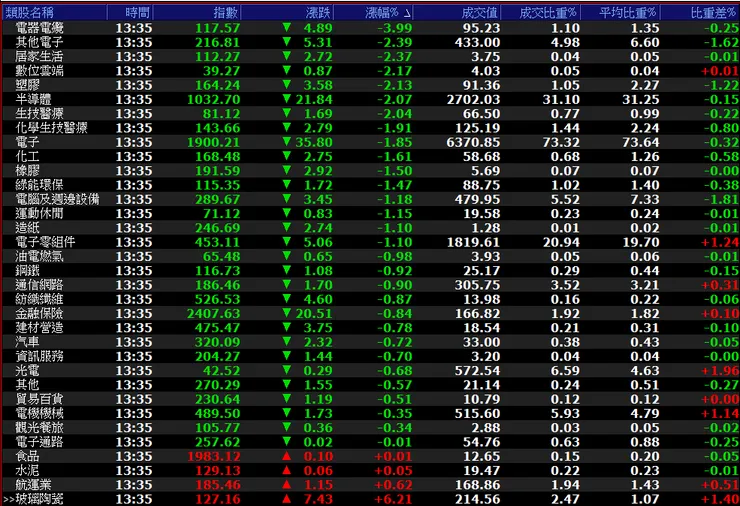Click the 比重差% column header

[700, 13]
